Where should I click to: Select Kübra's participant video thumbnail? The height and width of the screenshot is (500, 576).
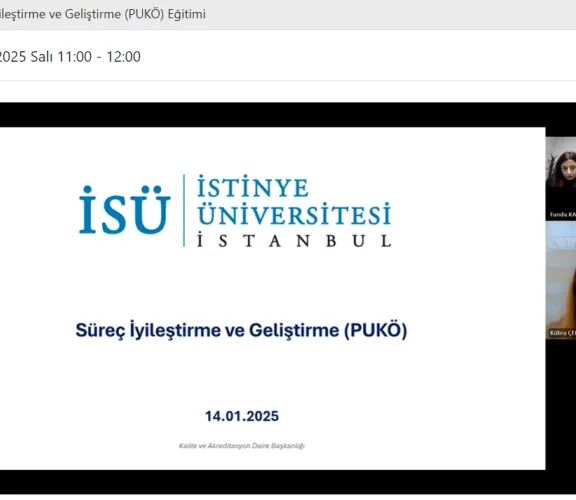click(561, 280)
